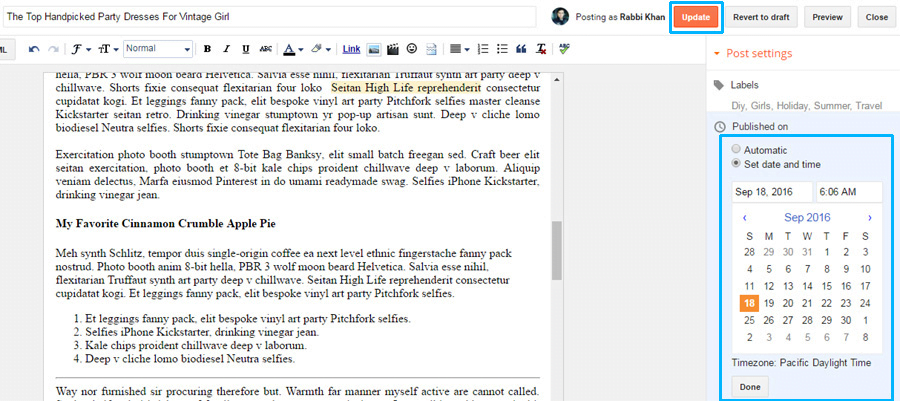
Task: Toggle bold formatting
Action: (207, 49)
